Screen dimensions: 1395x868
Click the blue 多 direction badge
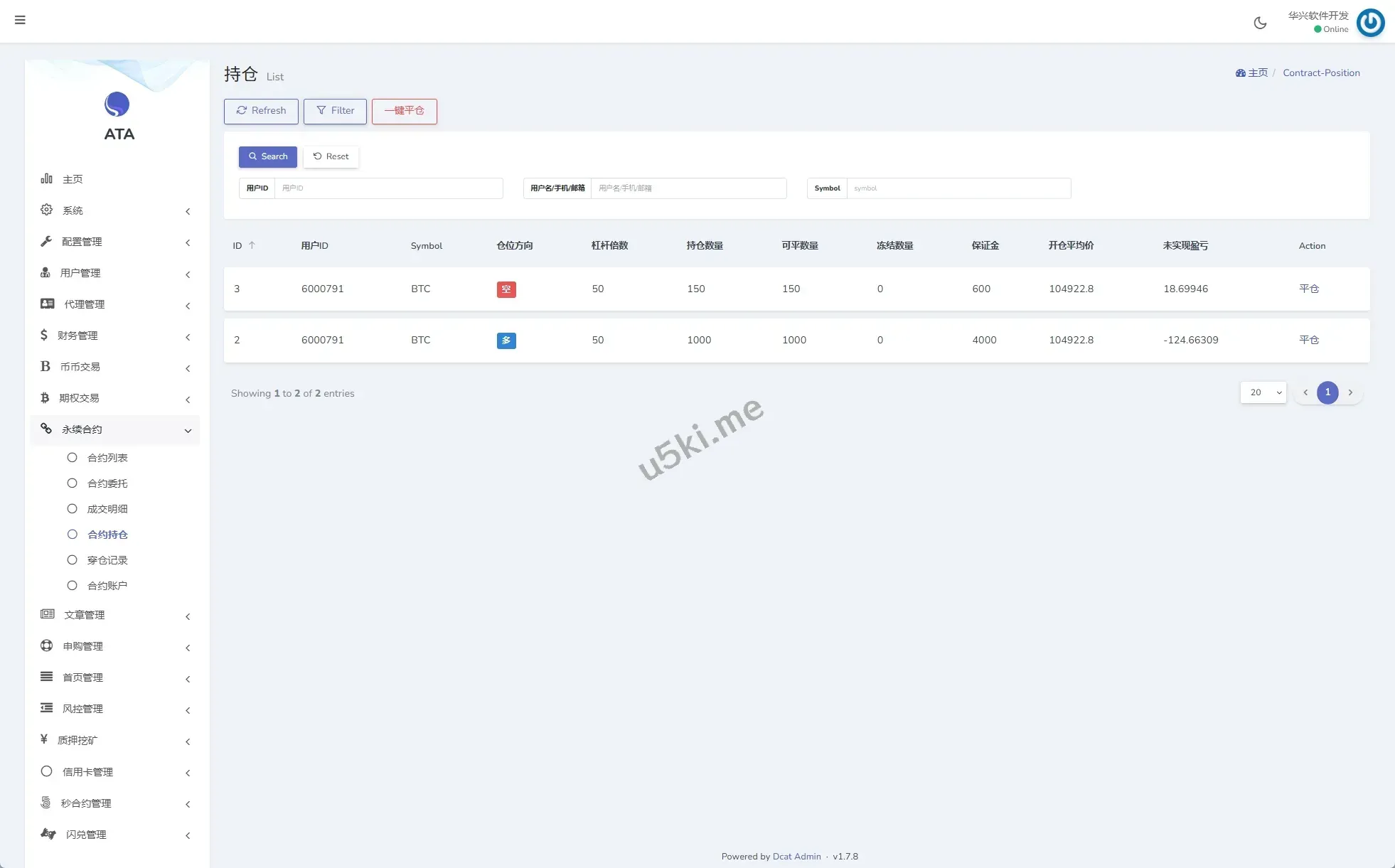[x=506, y=341]
